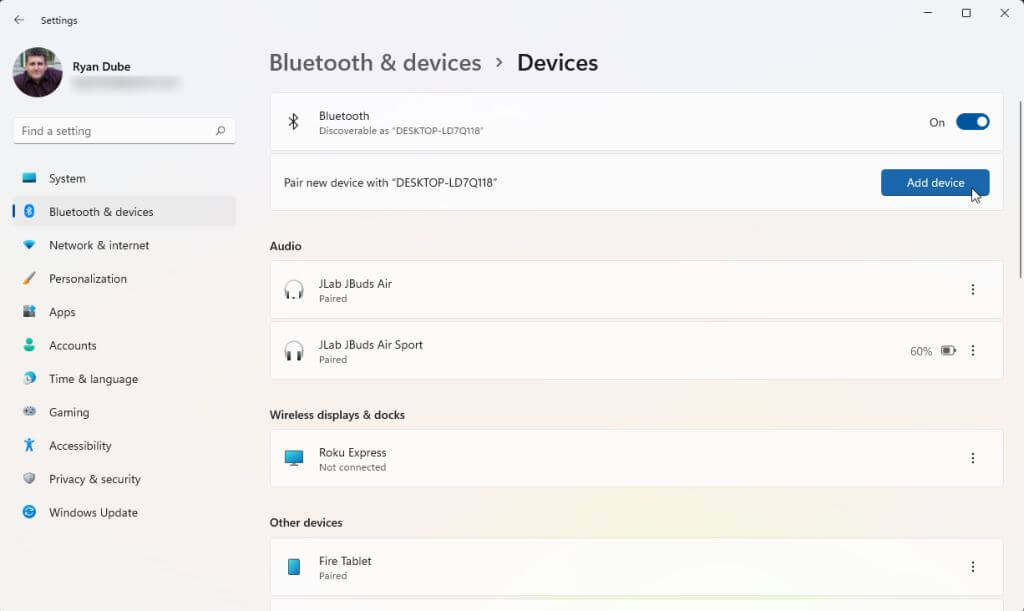
Task: Open more options for JLab JBuds Air Sport
Action: [x=973, y=351]
